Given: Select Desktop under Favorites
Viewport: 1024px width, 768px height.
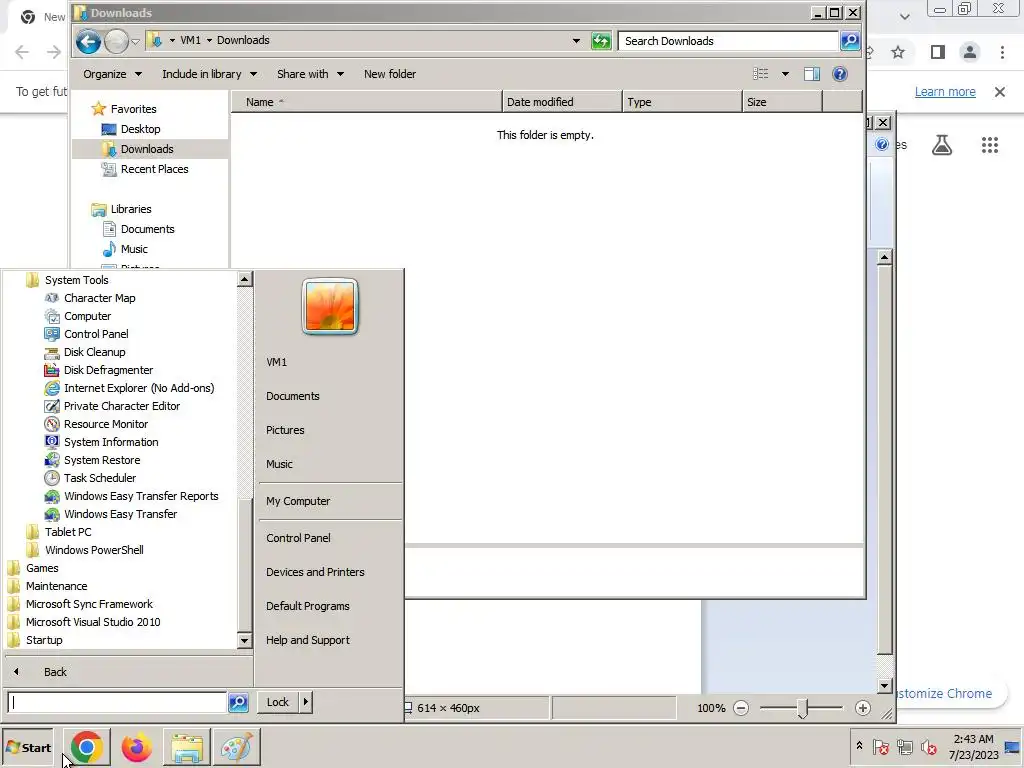Looking at the screenshot, I should (140, 129).
